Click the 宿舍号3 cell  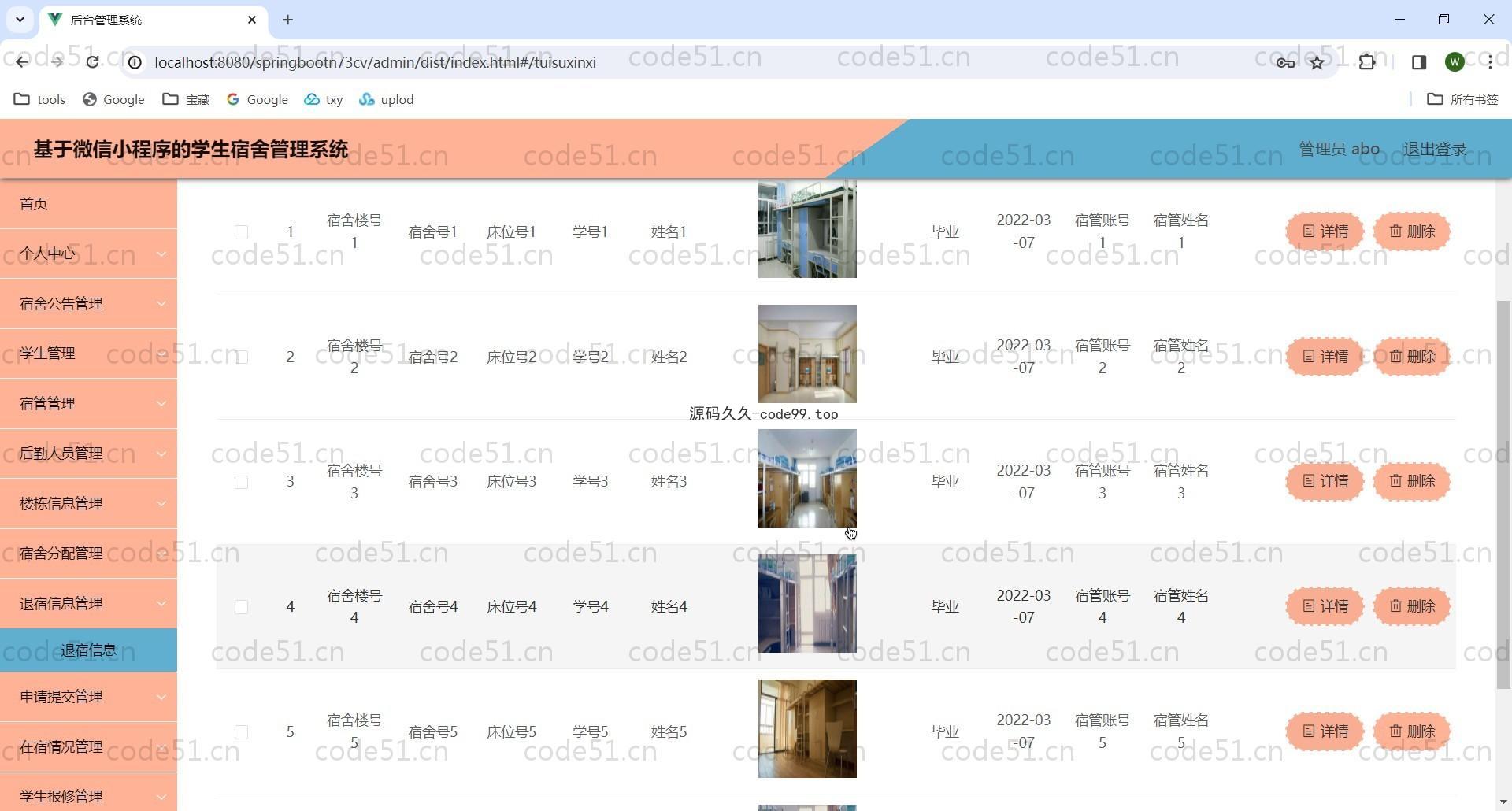click(433, 482)
